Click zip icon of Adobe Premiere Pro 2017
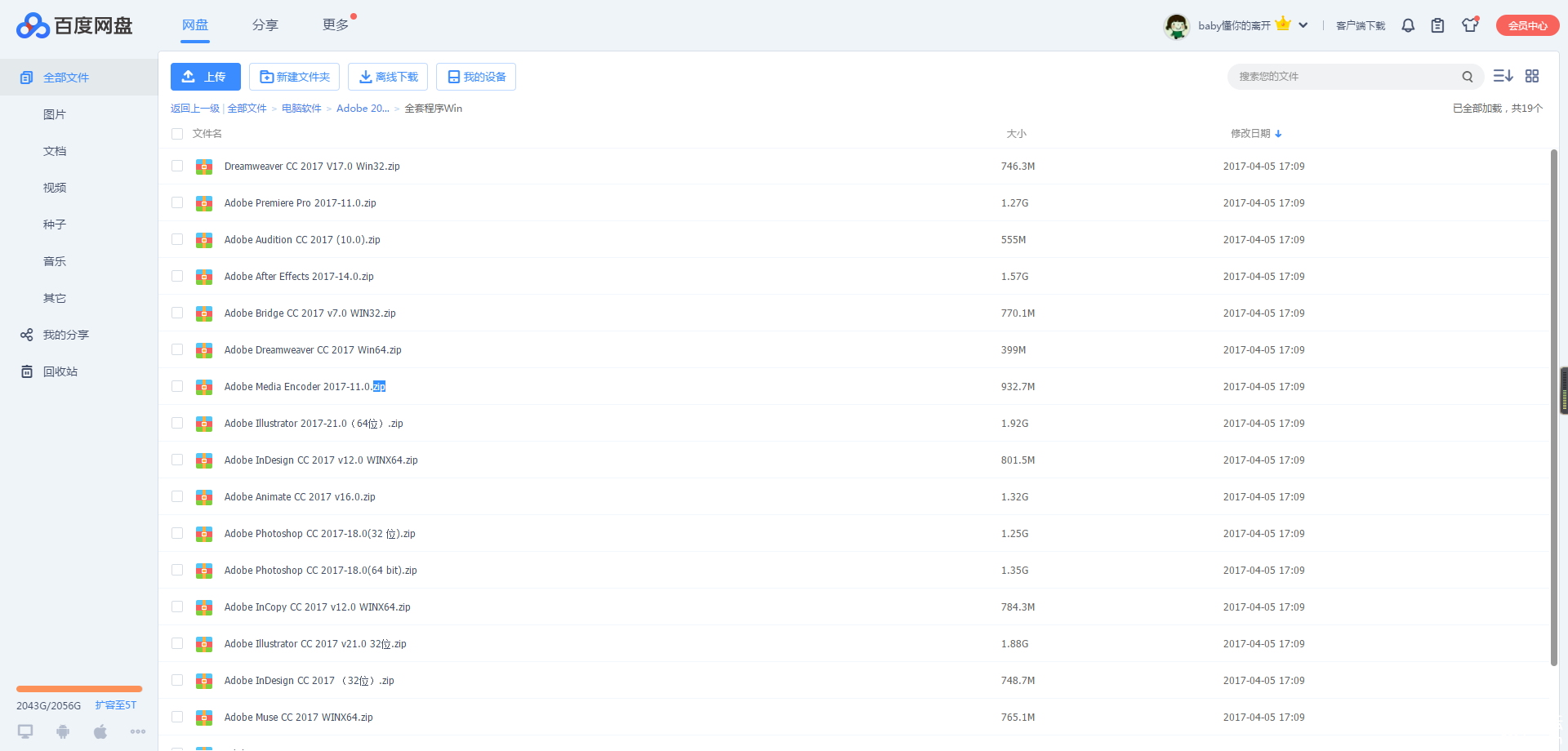Image resolution: width=1568 pixels, height=751 pixels. (x=204, y=203)
